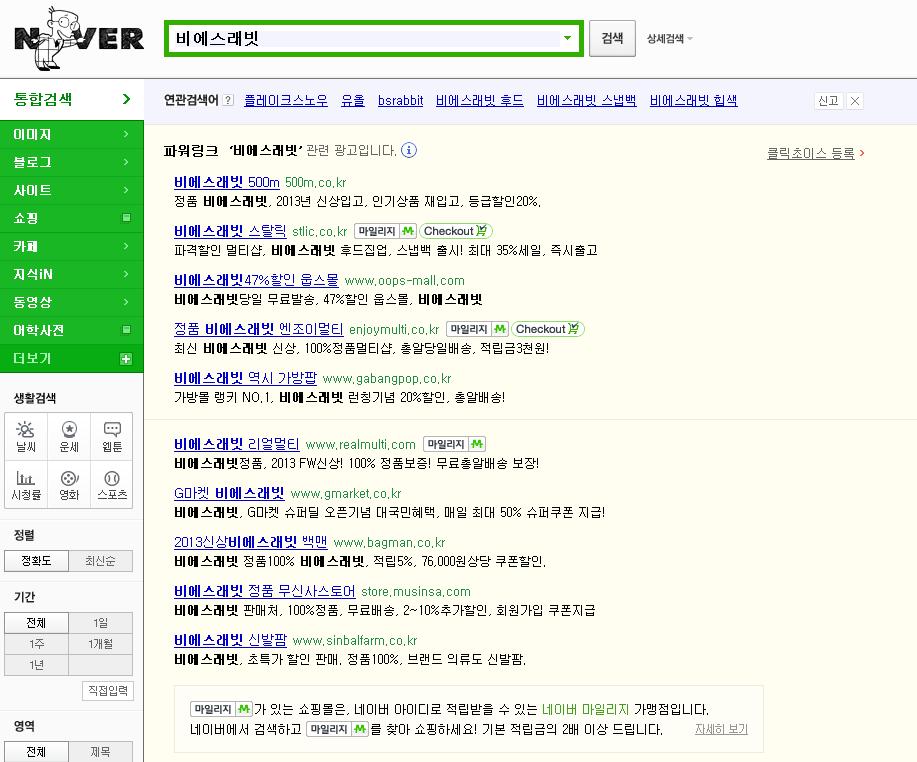917x762 pixels.
Task: Set 영역 filter to 제목
Action: (101, 751)
